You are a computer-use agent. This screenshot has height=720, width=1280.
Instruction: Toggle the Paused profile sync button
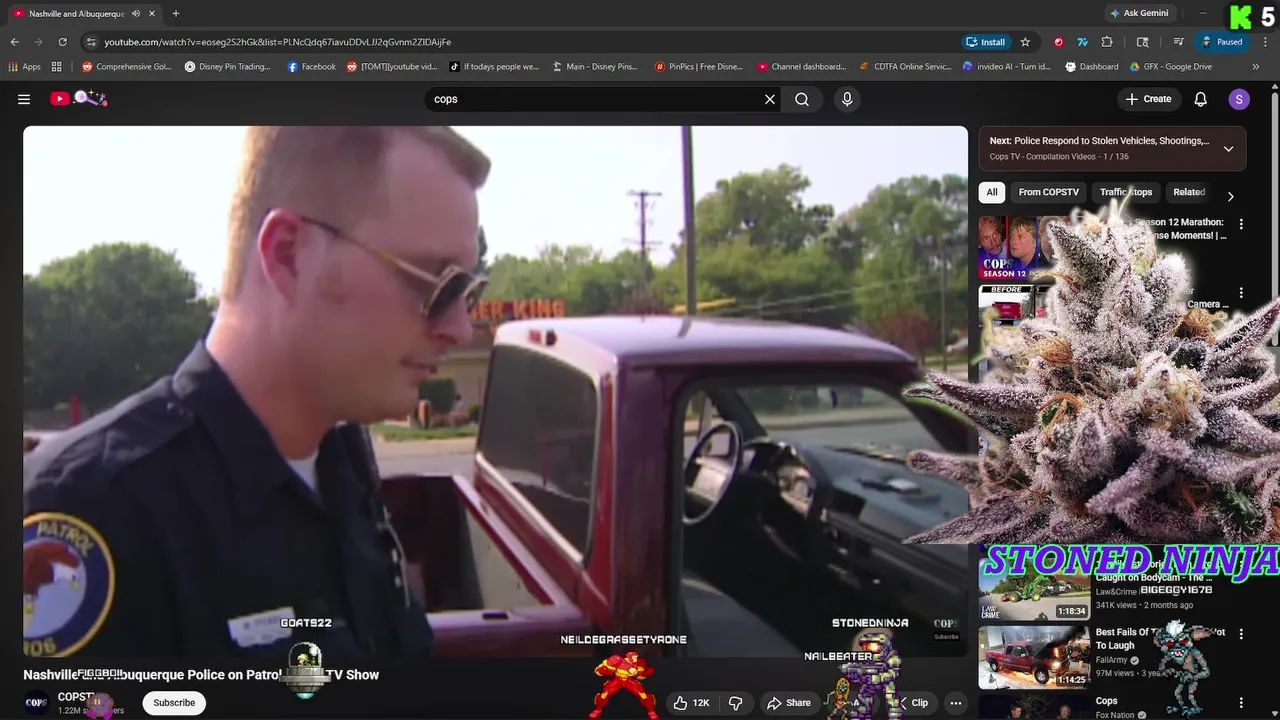point(1222,42)
